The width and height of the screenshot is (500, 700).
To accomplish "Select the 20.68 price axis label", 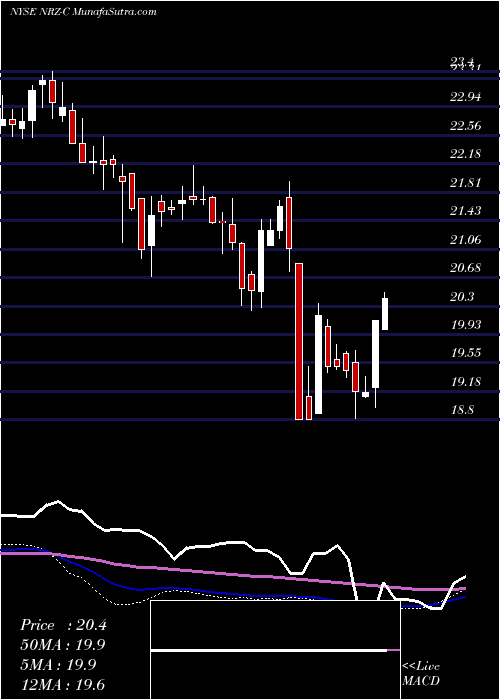I will click(x=466, y=268).
